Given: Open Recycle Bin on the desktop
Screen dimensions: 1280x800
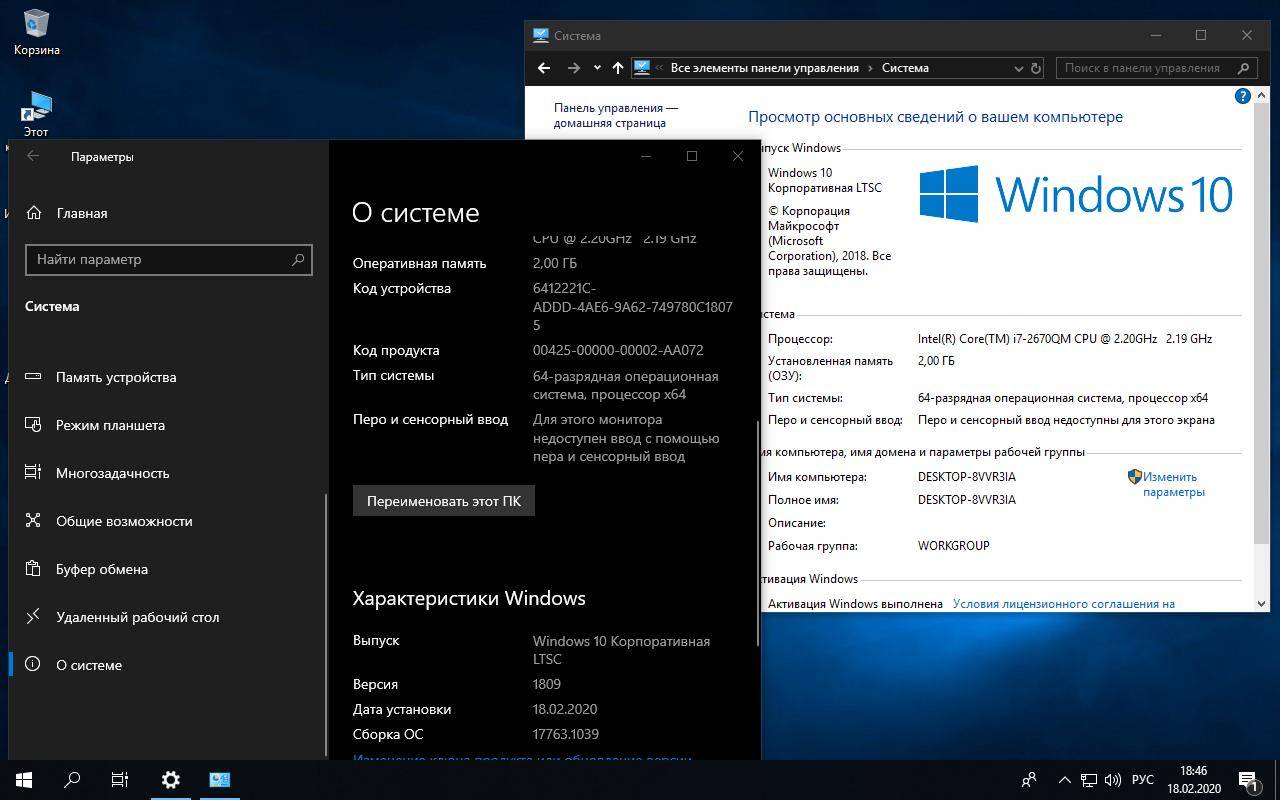Looking at the screenshot, I should click(x=36, y=31).
